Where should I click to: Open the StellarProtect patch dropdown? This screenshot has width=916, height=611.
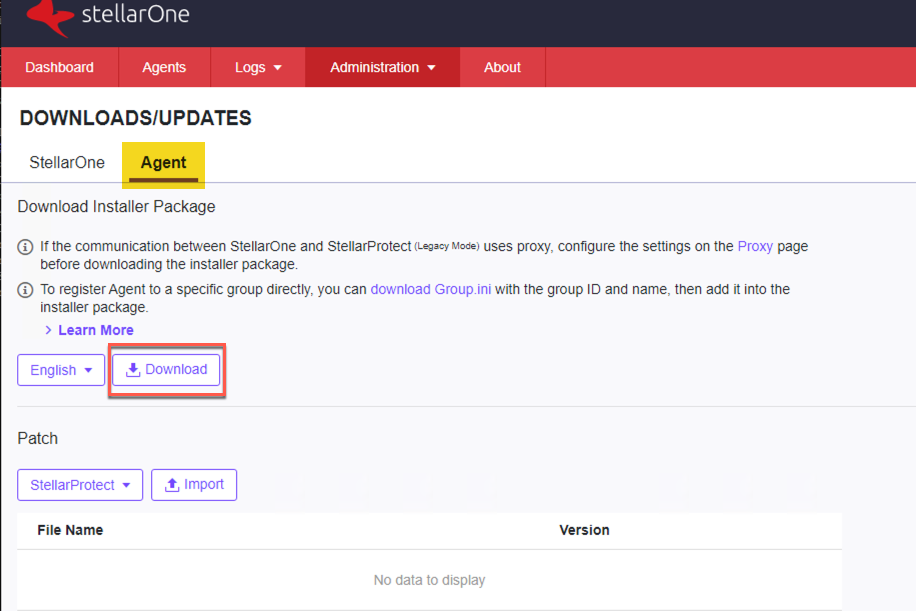[80, 485]
